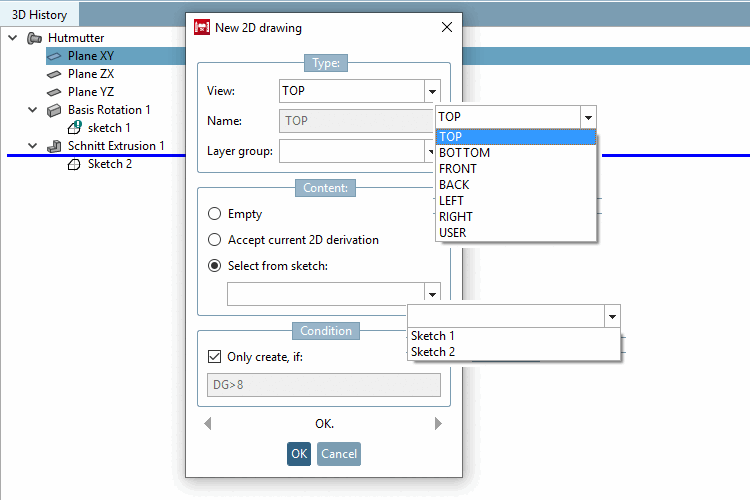Click the DG>8 condition field
This screenshot has width=750, height=500.
tap(324, 385)
